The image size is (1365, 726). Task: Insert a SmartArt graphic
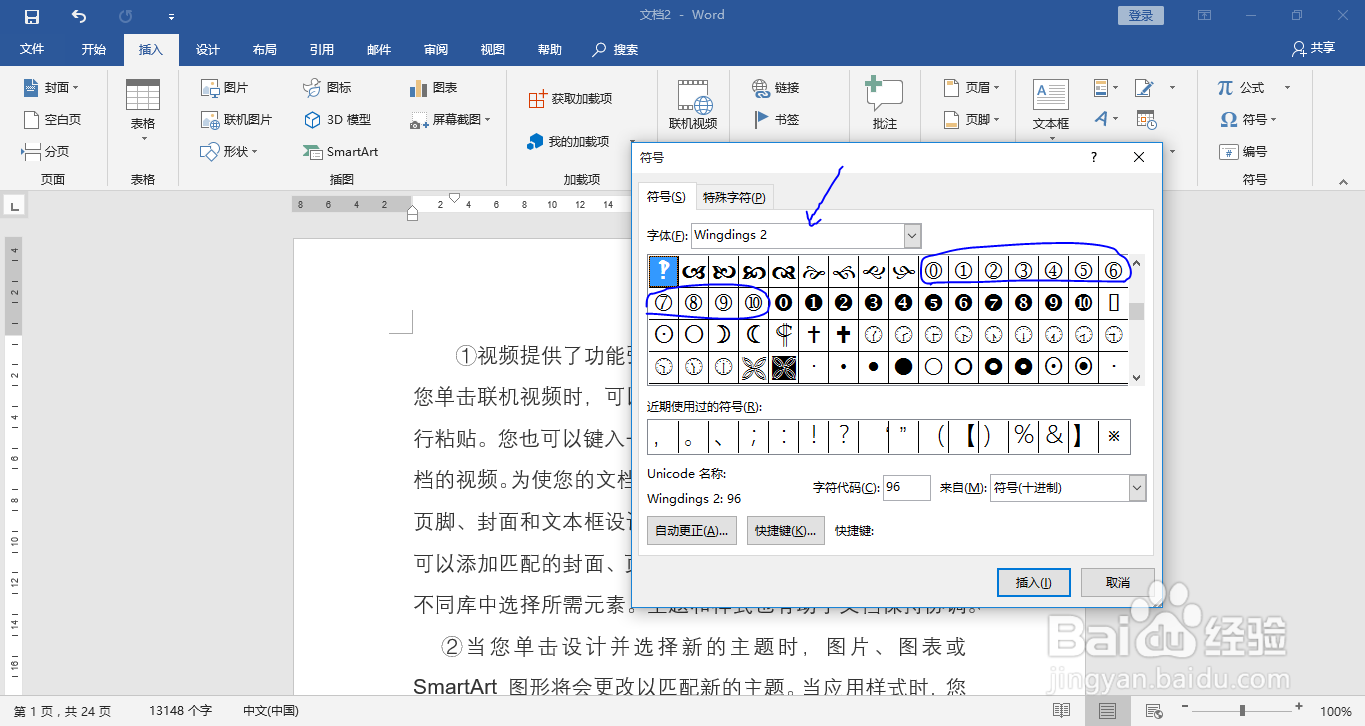pyautogui.click(x=340, y=152)
